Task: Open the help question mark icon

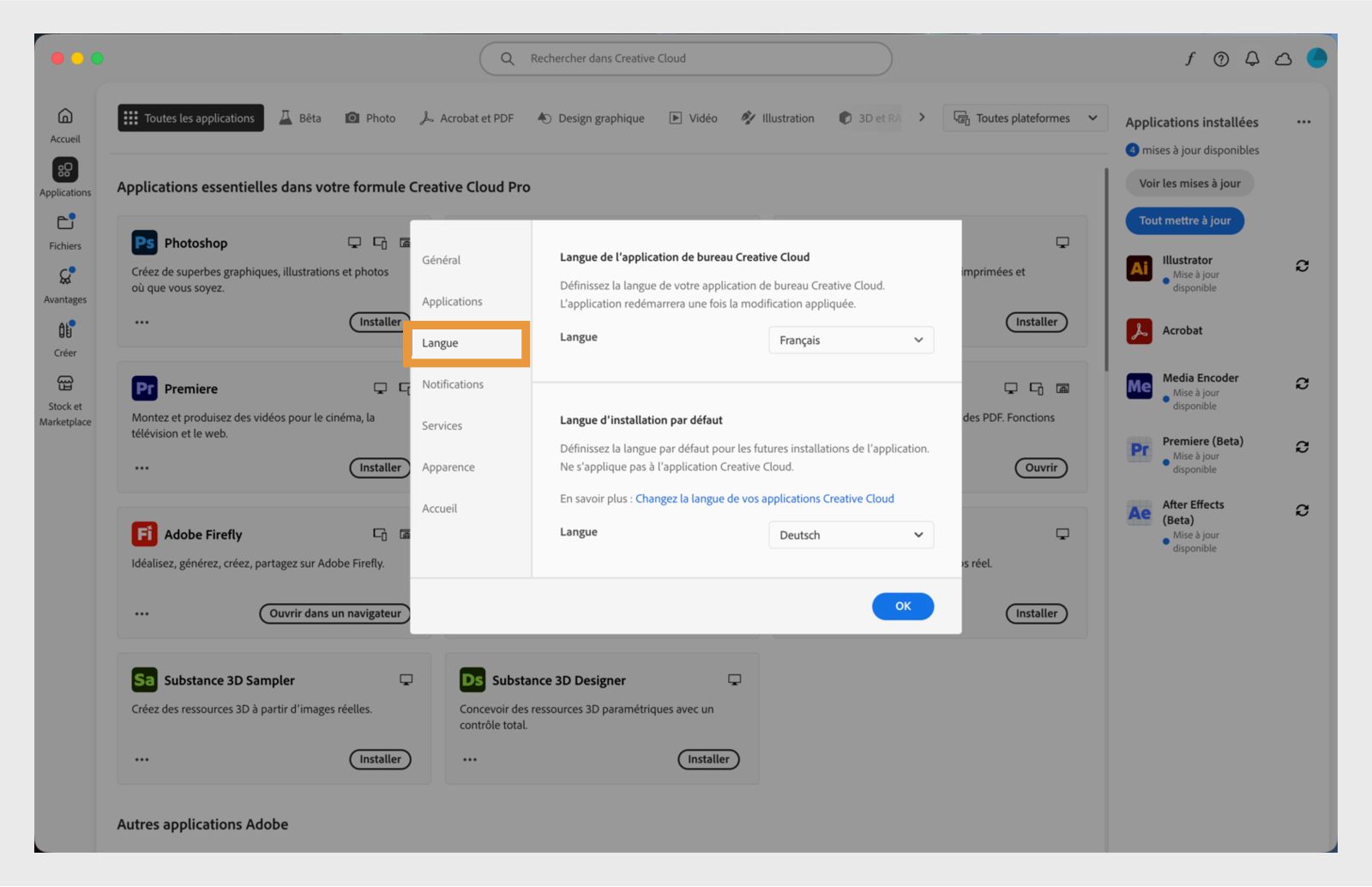Action: [x=1221, y=58]
